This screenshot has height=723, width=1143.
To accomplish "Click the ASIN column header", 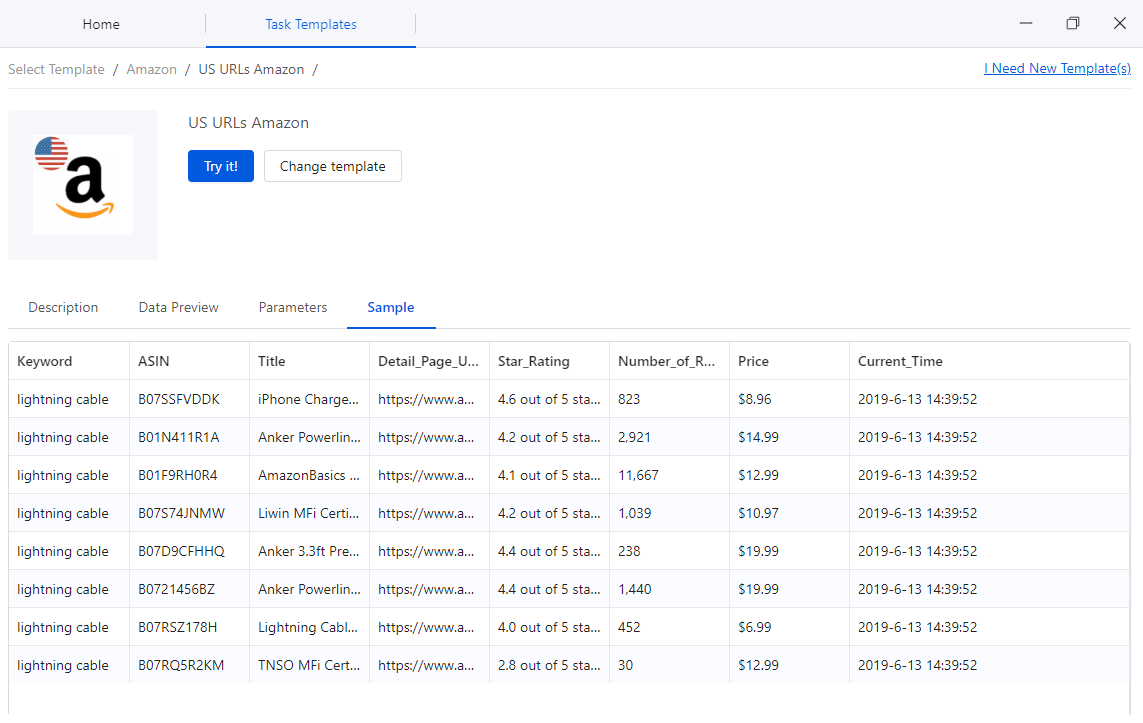I will [x=154, y=361].
